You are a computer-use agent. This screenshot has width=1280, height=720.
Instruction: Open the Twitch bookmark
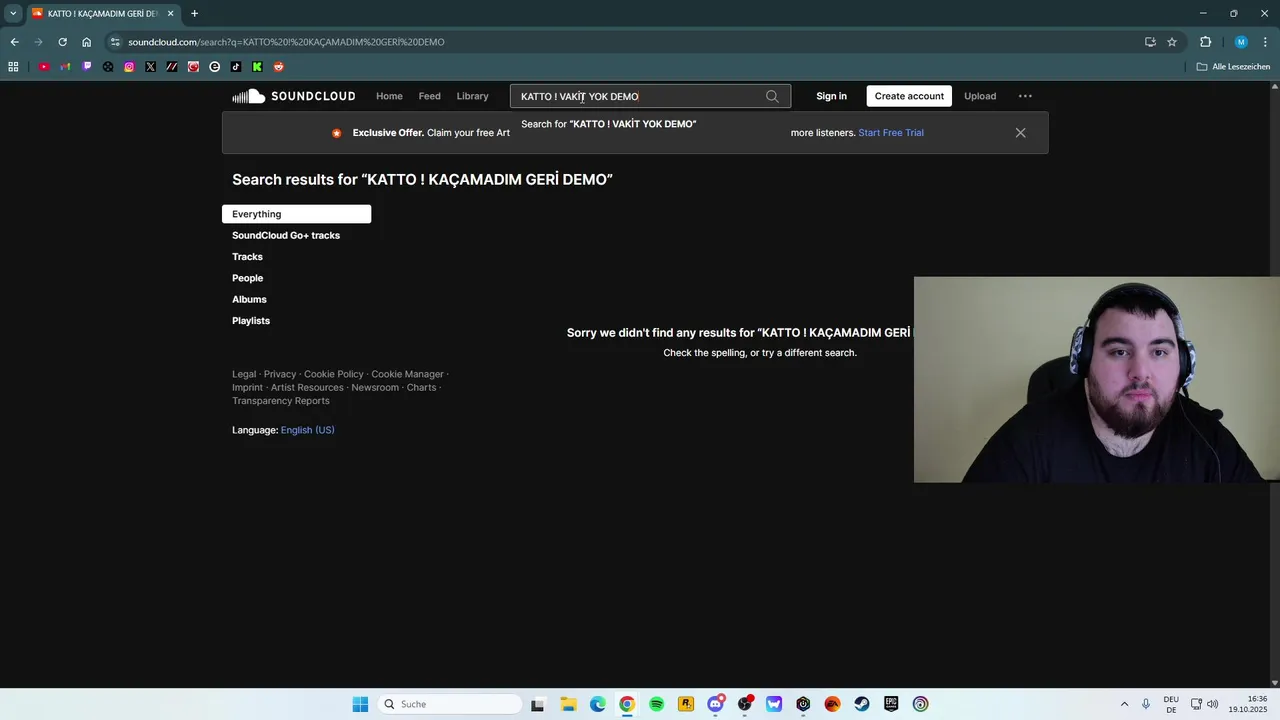(87, 67)
